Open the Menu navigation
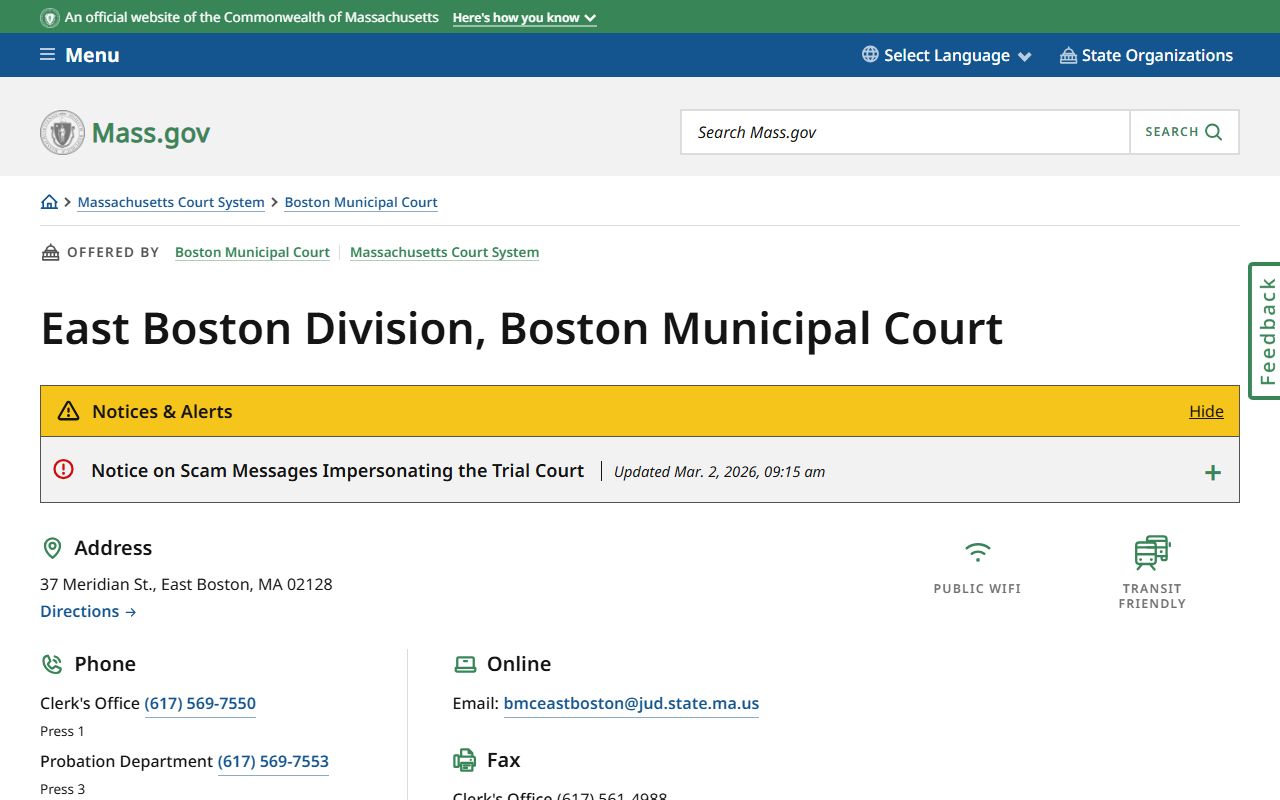The image size is (1280, 800). point(80,55)
